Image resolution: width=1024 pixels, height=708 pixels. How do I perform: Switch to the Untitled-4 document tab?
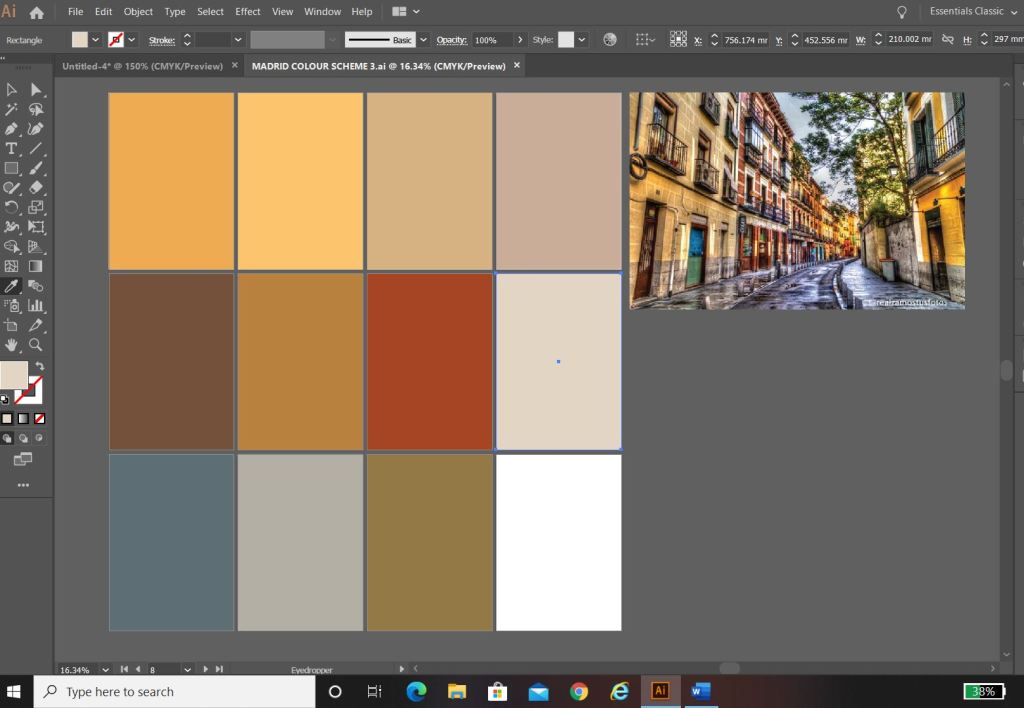coord(142,66)
